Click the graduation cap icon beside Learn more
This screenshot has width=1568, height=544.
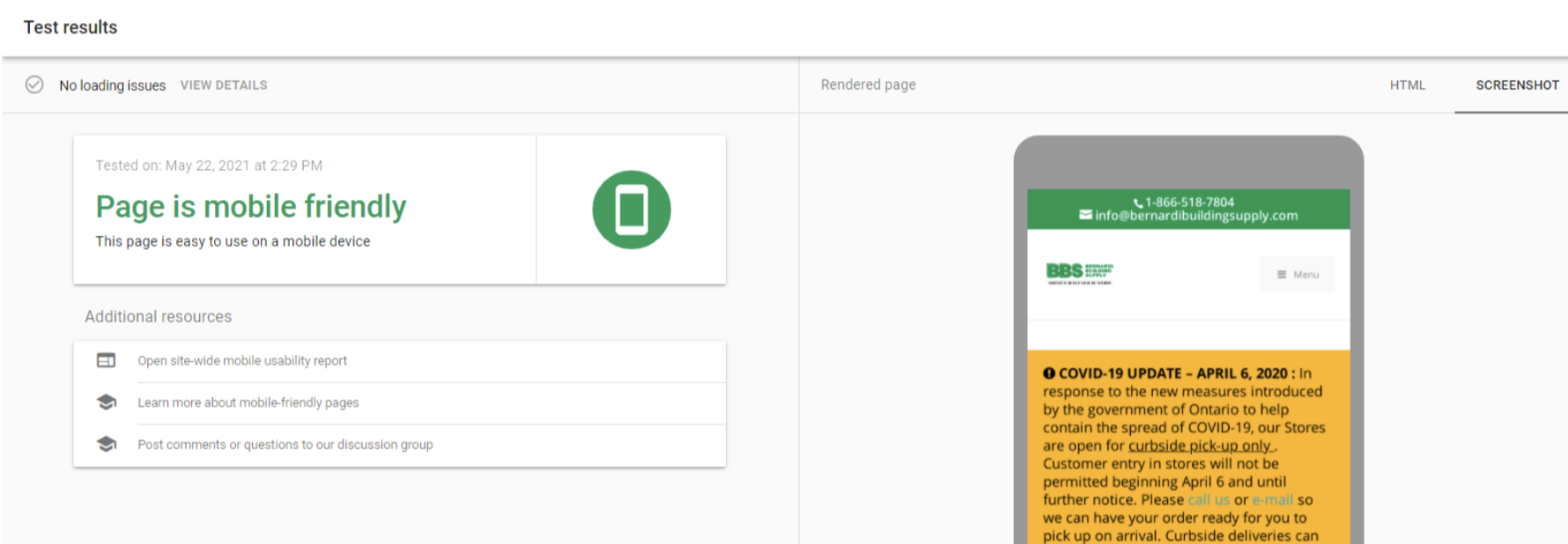click(x=106, y=402)
